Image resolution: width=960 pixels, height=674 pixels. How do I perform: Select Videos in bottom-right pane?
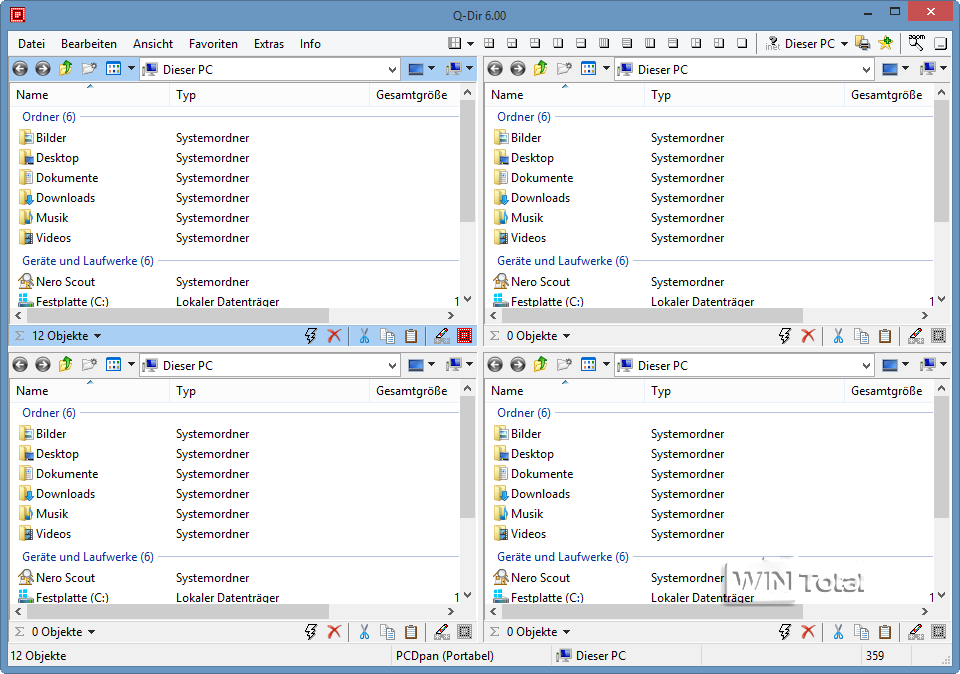(x=528, y=534)
